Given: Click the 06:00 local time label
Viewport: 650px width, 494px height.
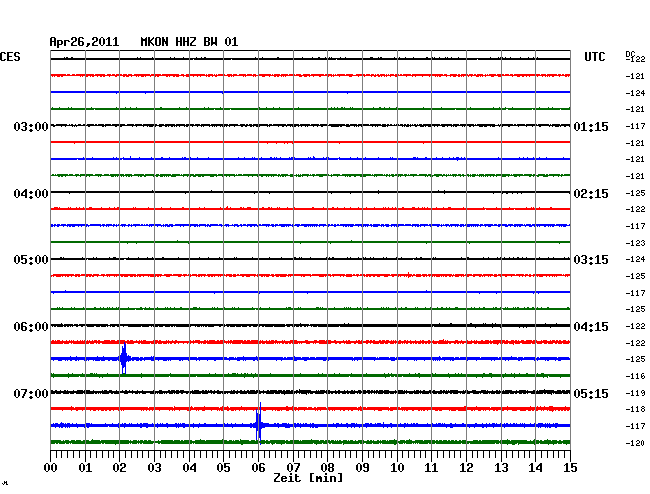Looking at the screenshot, I should [31, 327].
